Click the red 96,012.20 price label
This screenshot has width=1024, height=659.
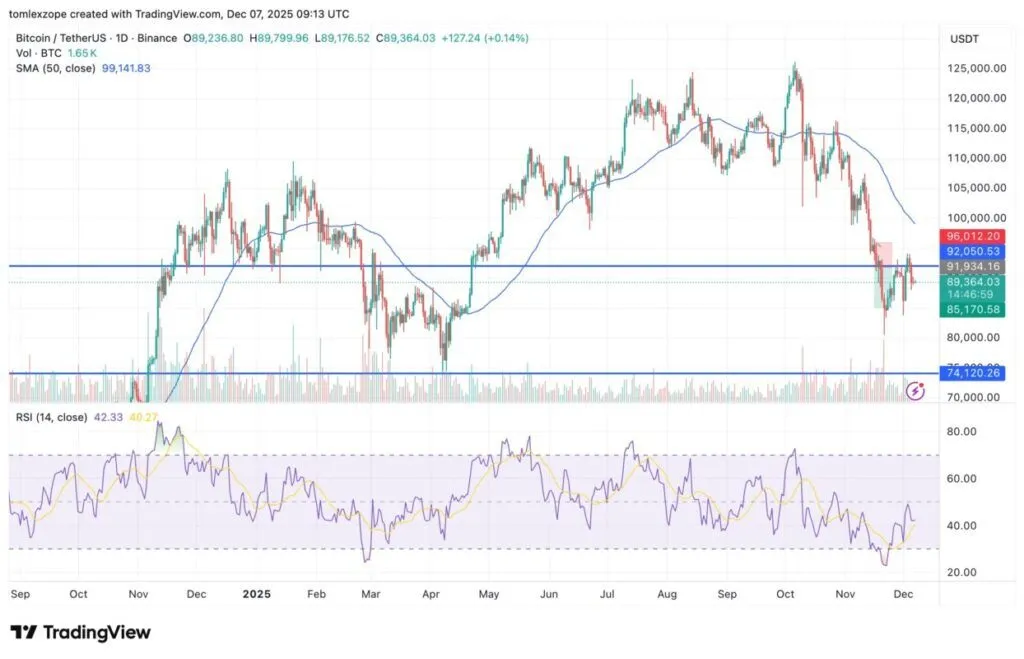coord(972,236)
